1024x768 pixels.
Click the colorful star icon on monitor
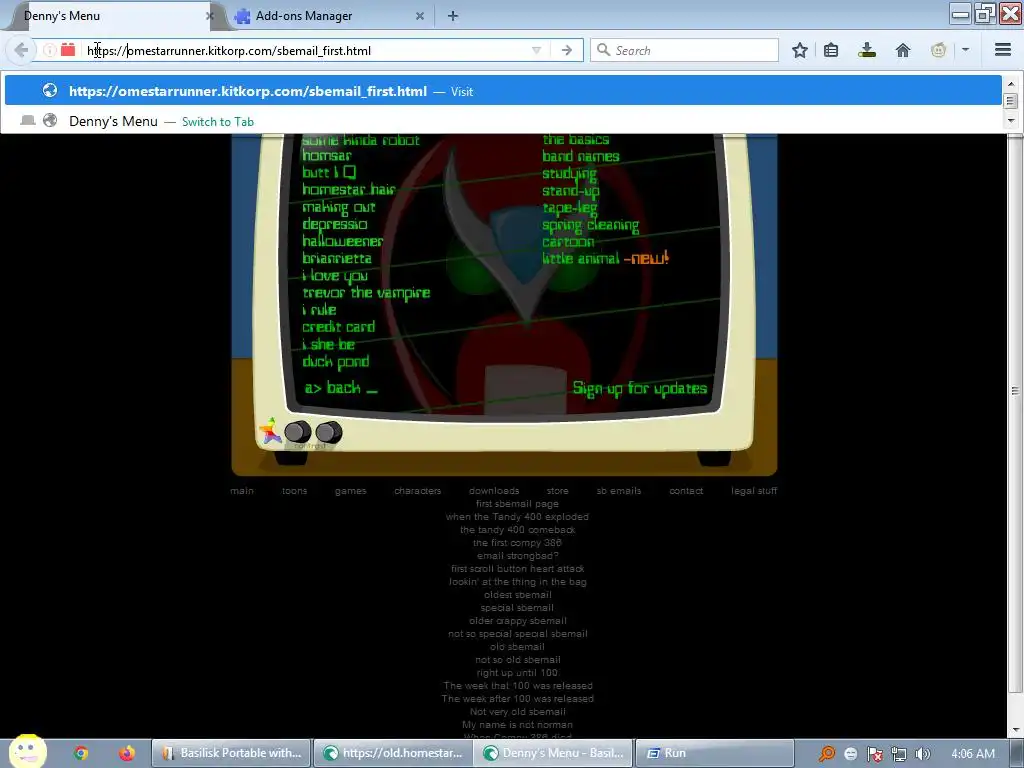270,431
